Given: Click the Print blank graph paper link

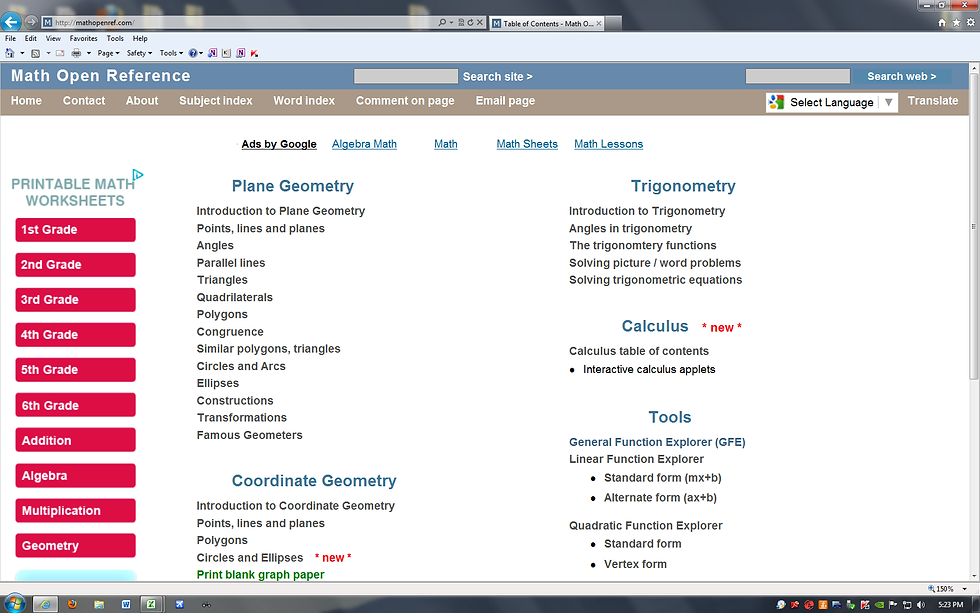Looking at the screenshot, I should tap(259, 575).
